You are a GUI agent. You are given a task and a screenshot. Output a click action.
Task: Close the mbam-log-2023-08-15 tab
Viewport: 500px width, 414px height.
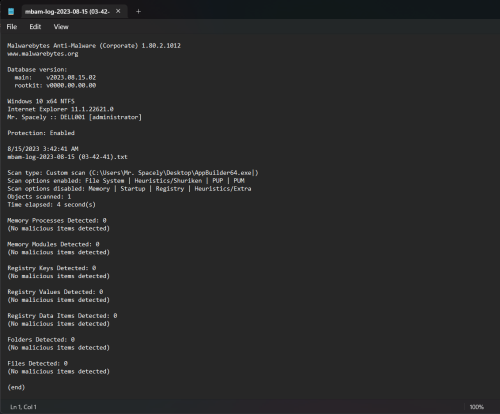(118, 11)
